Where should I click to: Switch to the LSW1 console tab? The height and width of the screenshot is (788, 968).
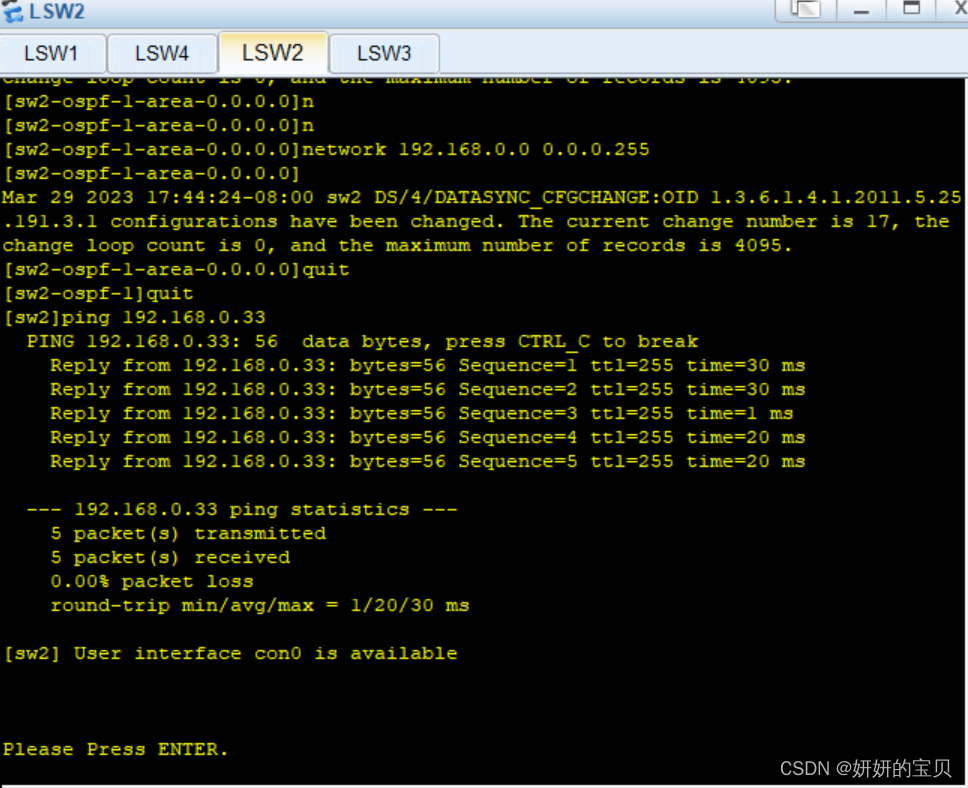click(x=53, y=53)
